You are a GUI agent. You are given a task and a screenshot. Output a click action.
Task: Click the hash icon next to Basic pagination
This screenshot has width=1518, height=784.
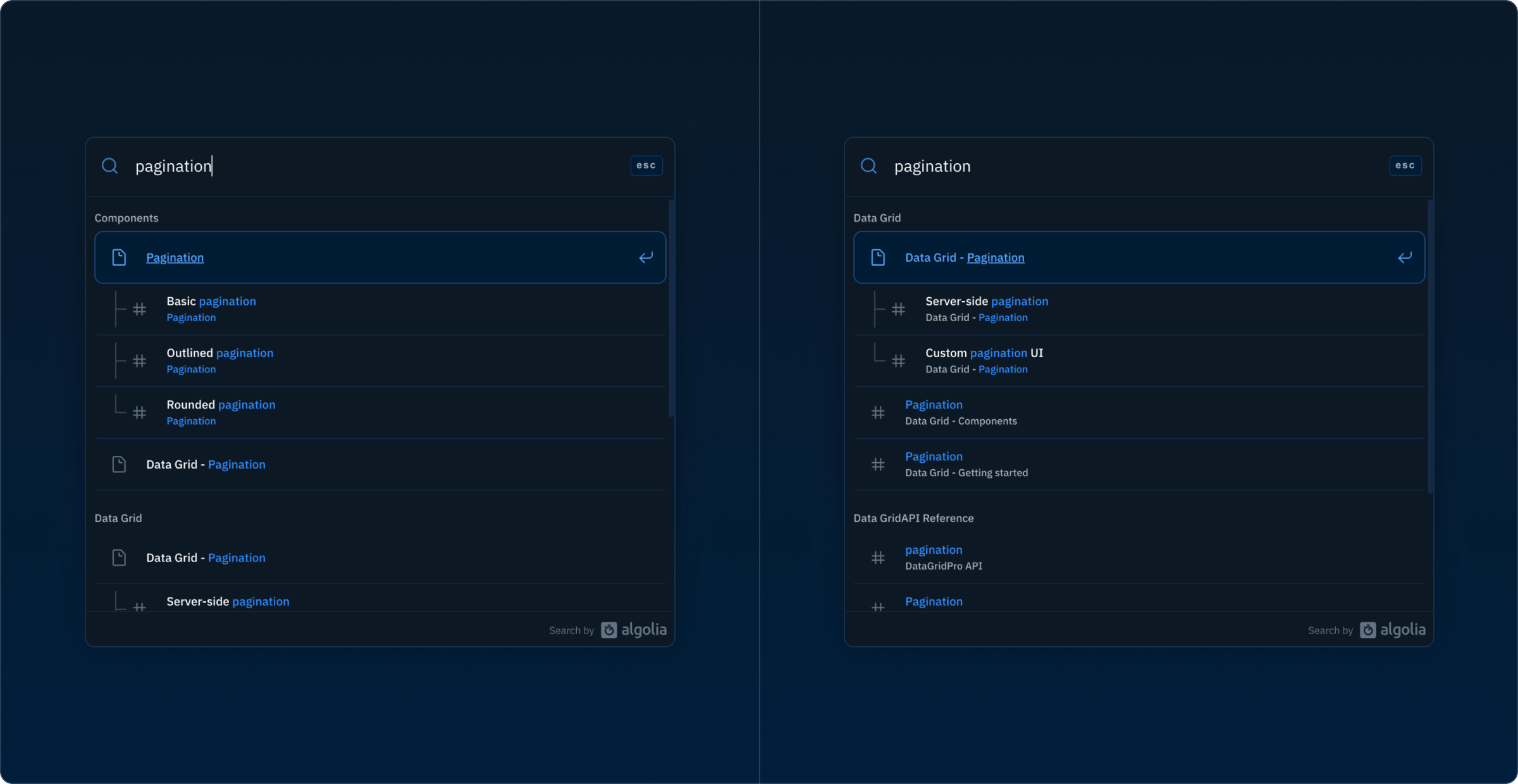(140, 309)
